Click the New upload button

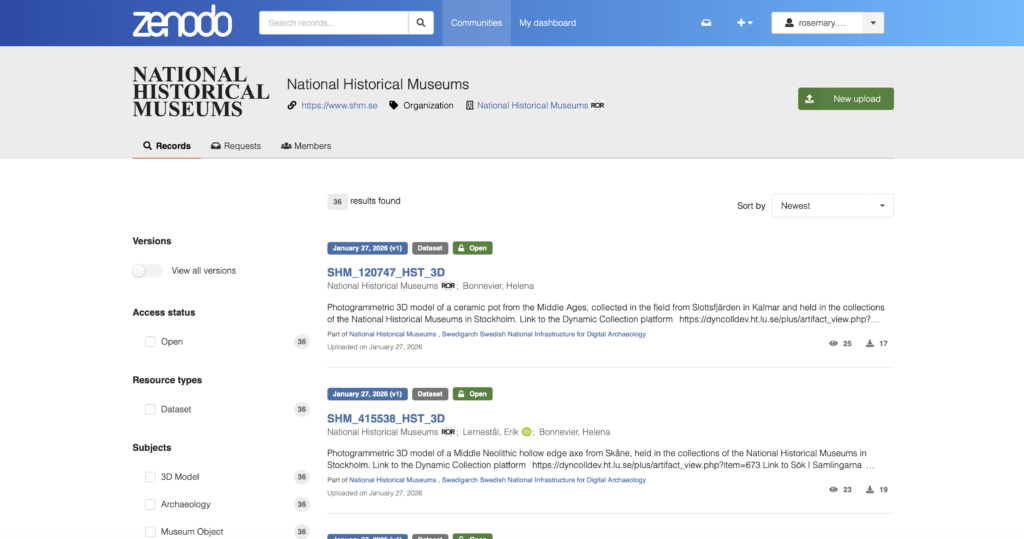coord(846,99)
